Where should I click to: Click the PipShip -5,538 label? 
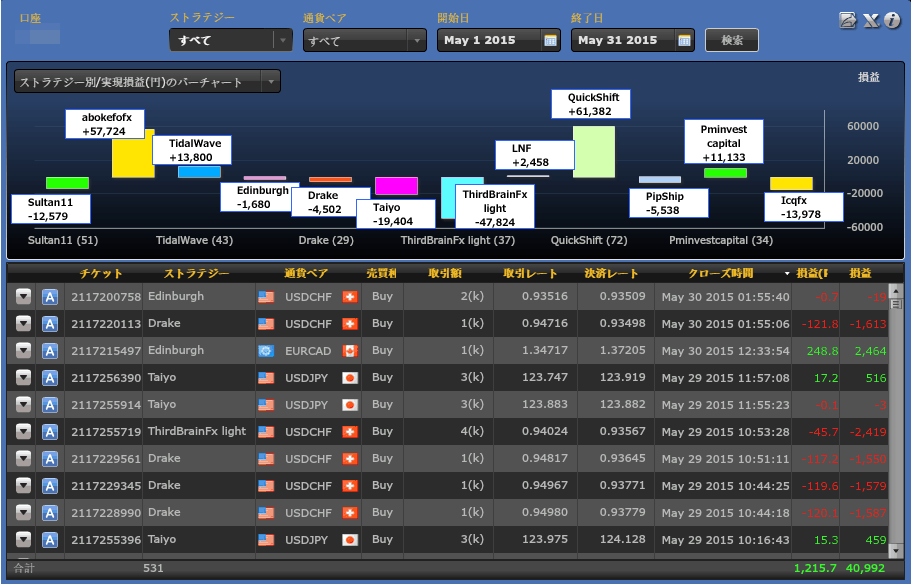click(669, 203)
